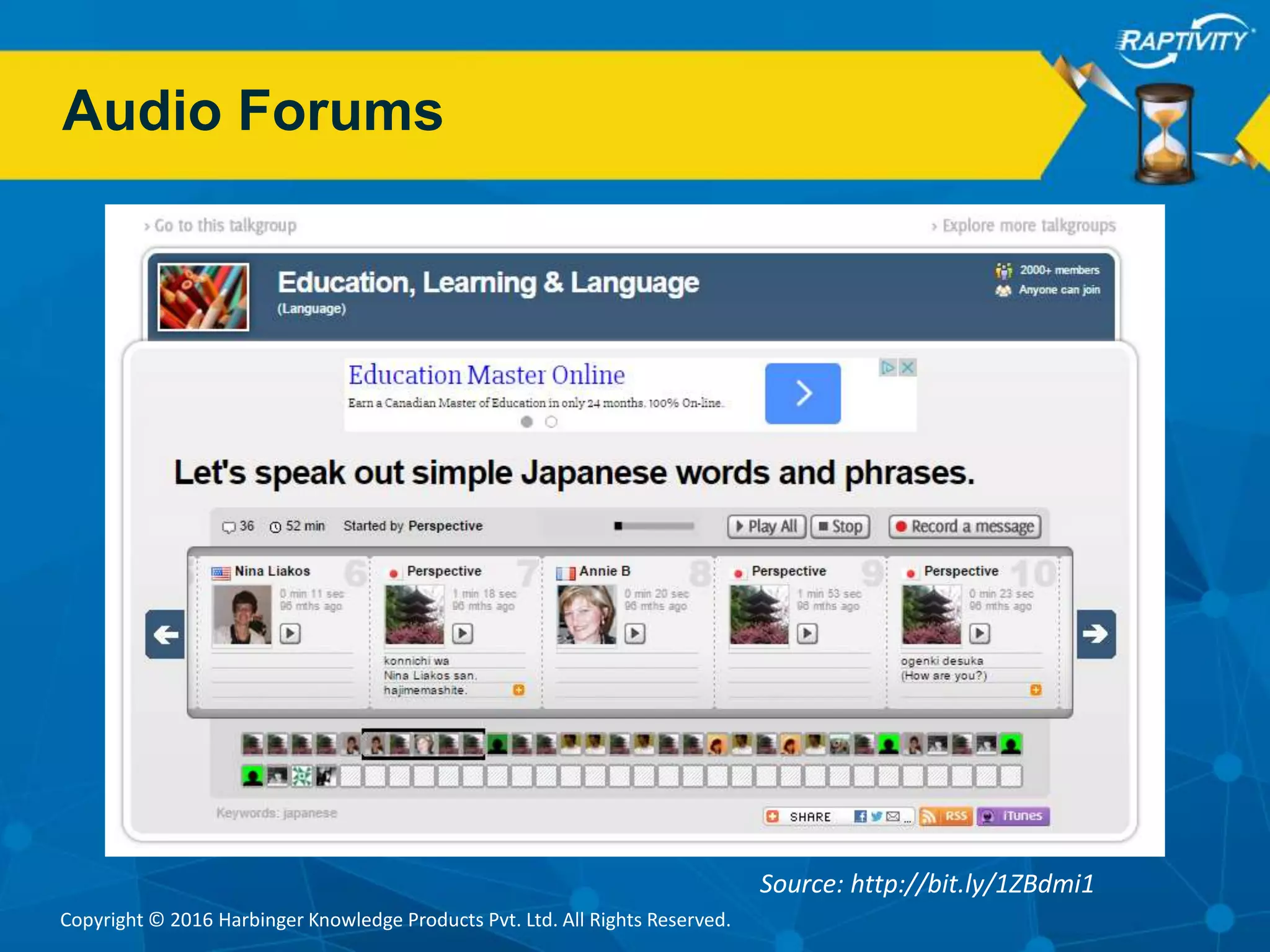Screen dimensions: 1270x952
Task: Click the US flag next to Nina Liakos
Action: (221, 573)
